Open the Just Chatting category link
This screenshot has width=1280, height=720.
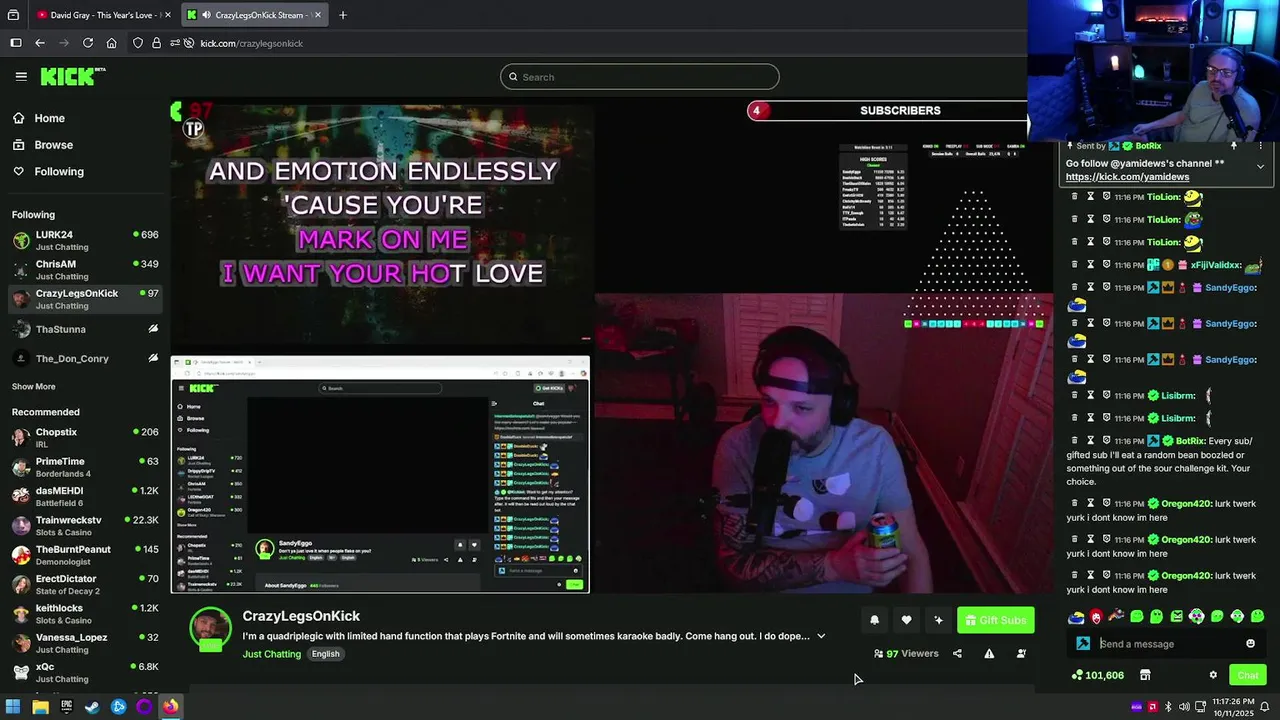(x=271, y=654)
